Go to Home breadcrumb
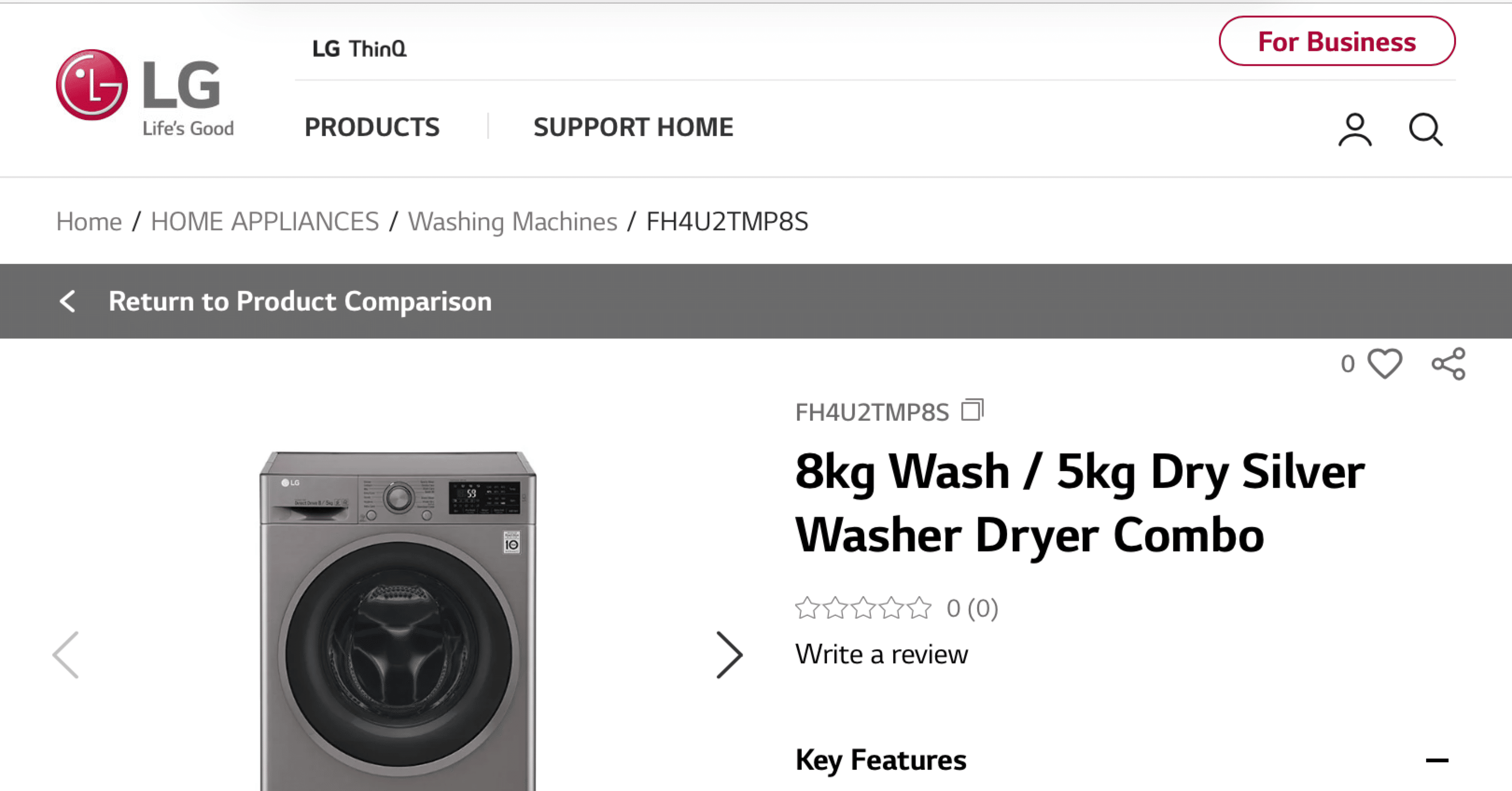Viewport: 1512px width, 791px height. (89, 222)
